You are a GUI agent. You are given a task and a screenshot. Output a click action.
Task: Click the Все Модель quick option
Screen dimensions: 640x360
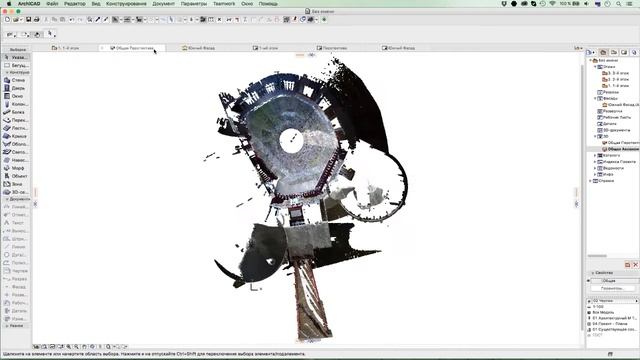coord(603,312)
